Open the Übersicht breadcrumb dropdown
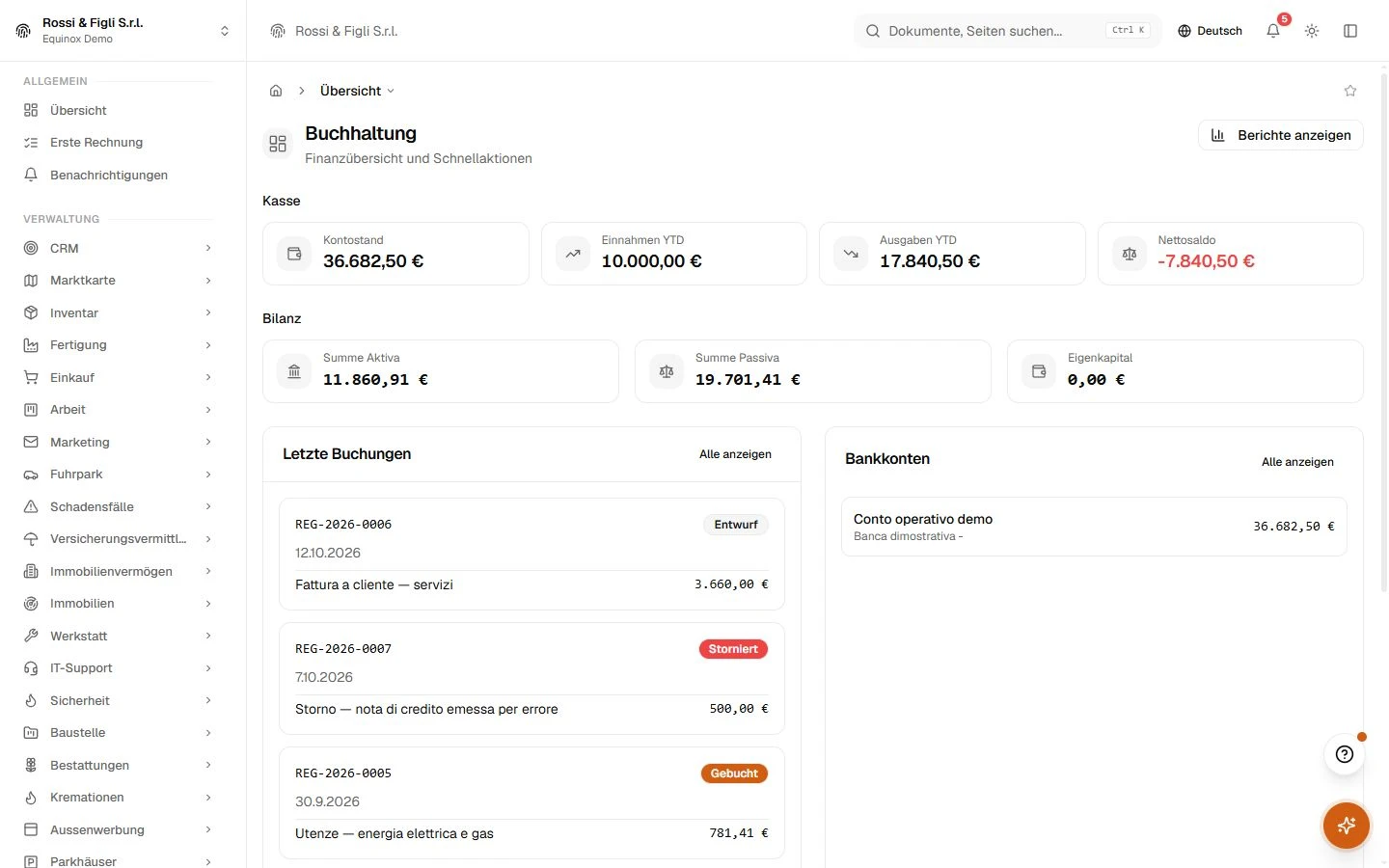 click(357, 91)
